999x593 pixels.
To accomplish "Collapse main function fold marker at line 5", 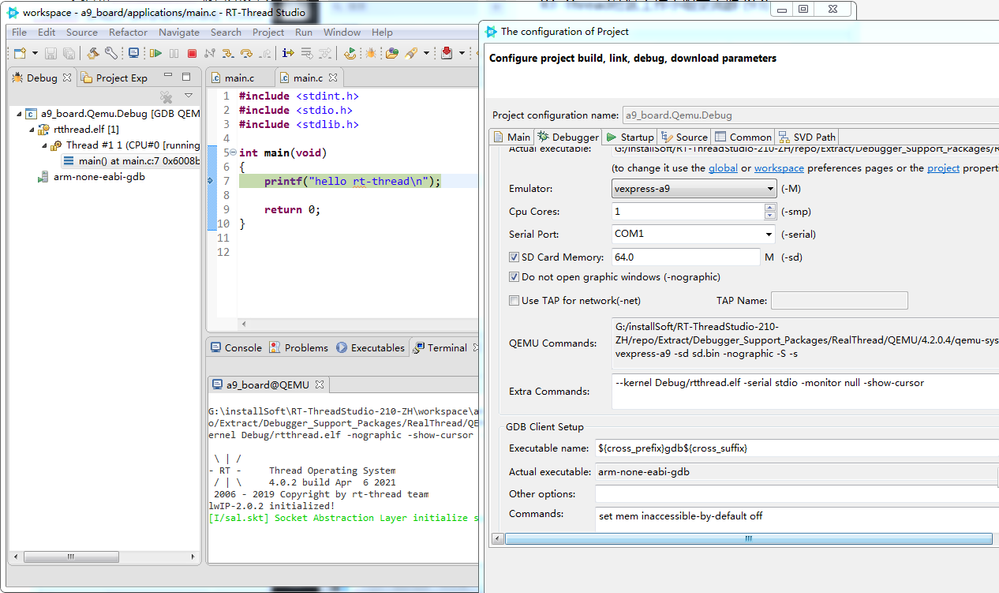I will (x=233, y=152).
